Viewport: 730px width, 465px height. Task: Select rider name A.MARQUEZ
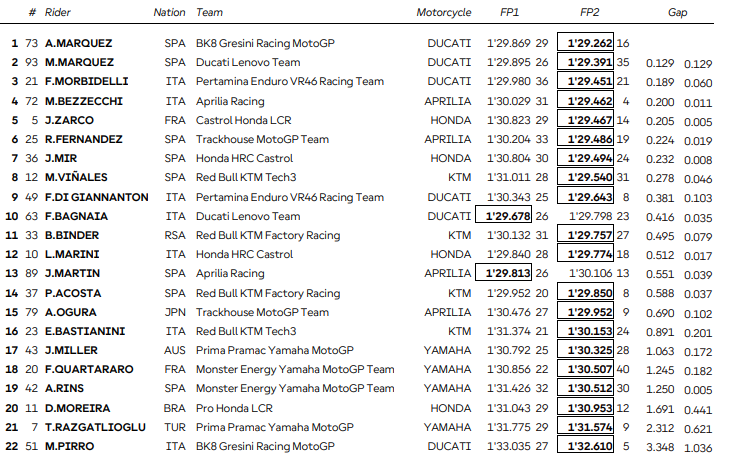tap(78, 43)
